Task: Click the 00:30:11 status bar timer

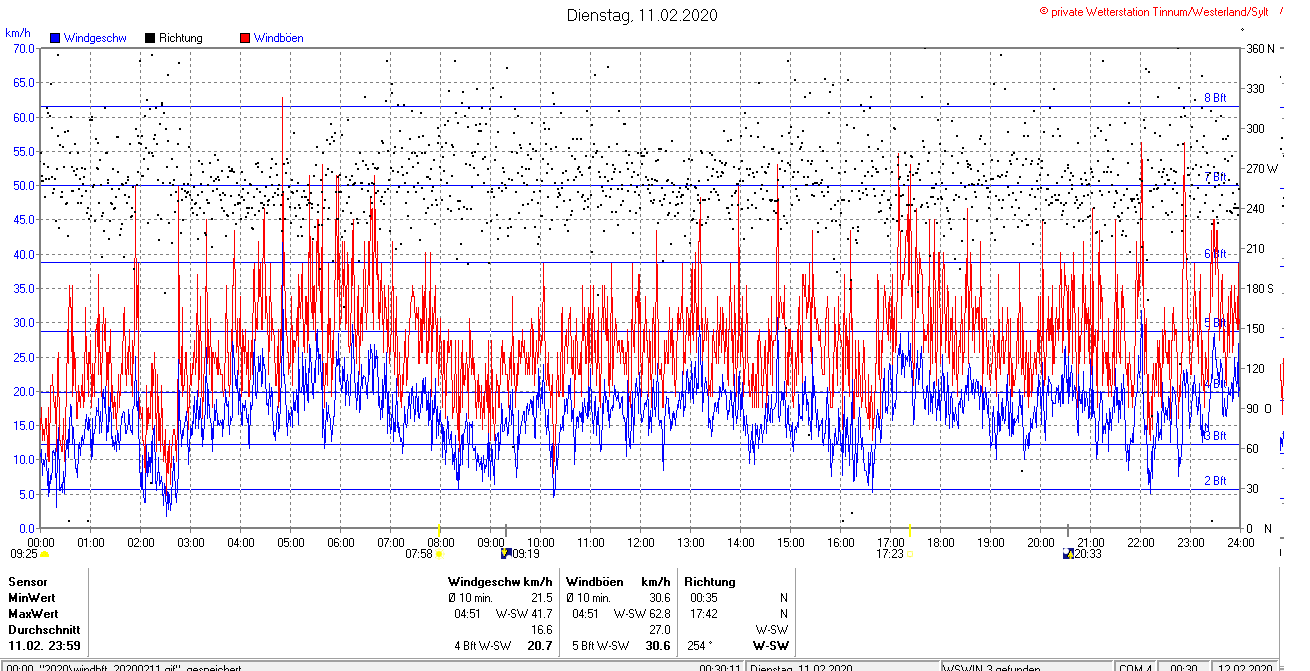Action: (x=720, y=667)
